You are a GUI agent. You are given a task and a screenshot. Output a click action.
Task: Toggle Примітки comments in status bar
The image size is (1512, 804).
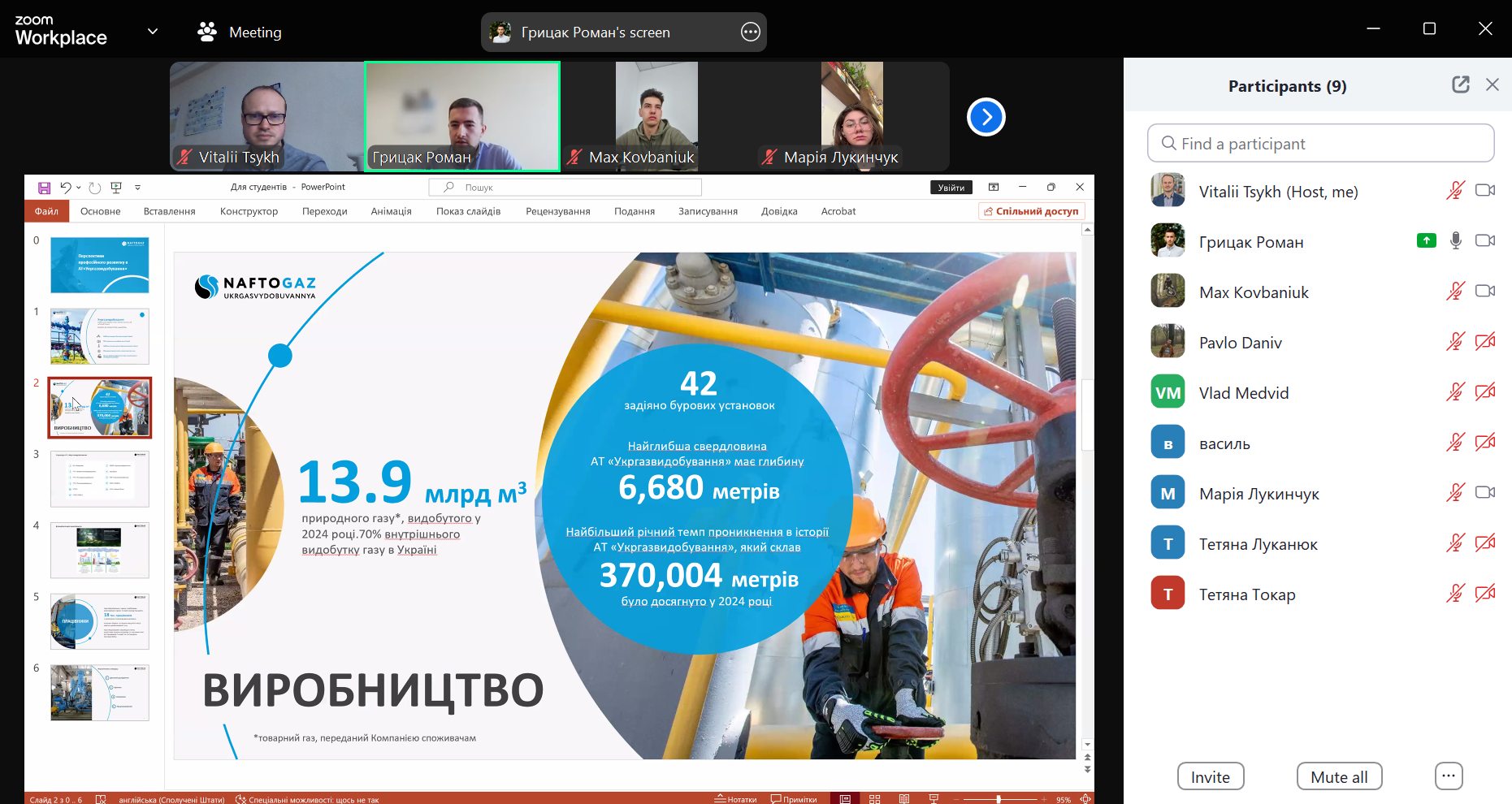(x=794, y=799)
